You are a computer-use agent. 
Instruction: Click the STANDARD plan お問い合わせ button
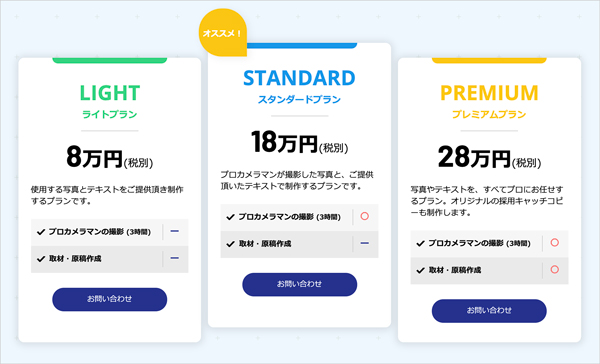(300, 284)
